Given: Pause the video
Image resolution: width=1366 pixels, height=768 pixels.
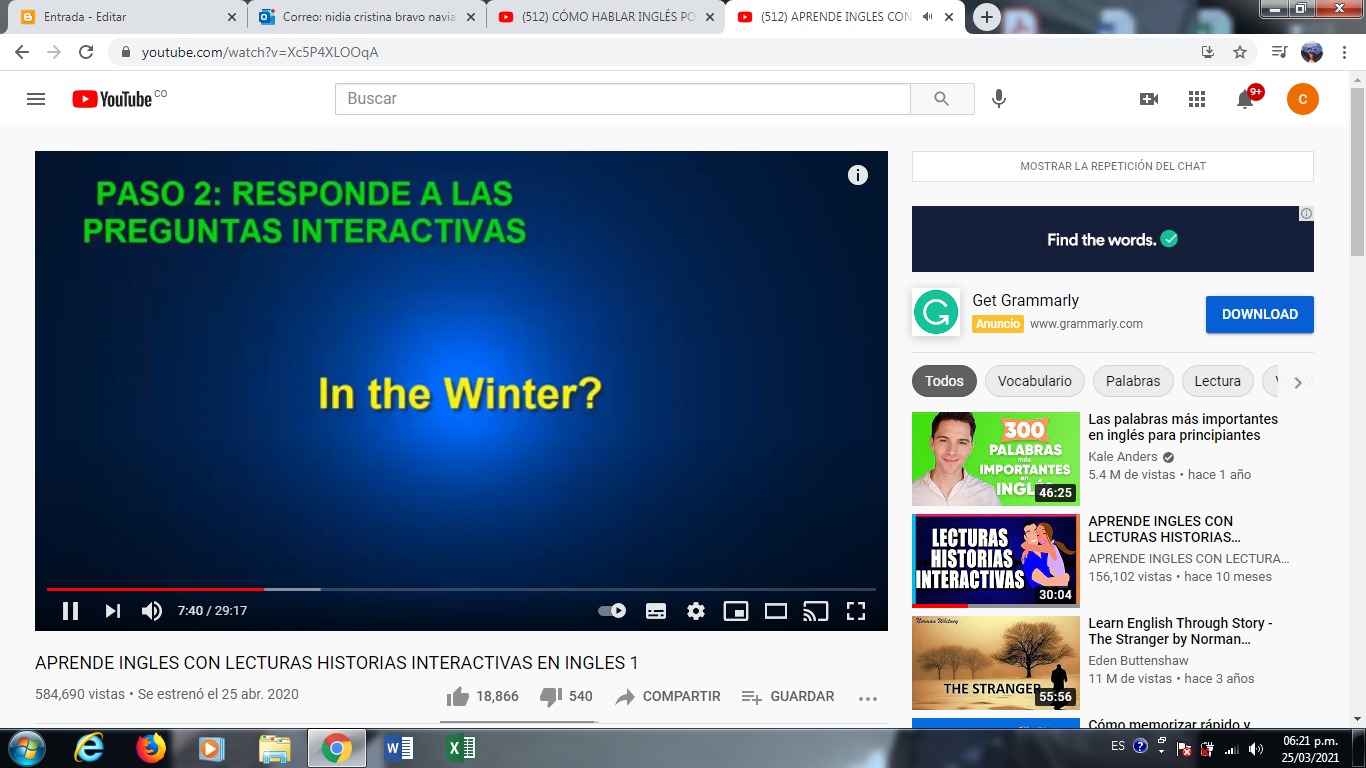Looking at the screenshot, I should tap(70, 611).
